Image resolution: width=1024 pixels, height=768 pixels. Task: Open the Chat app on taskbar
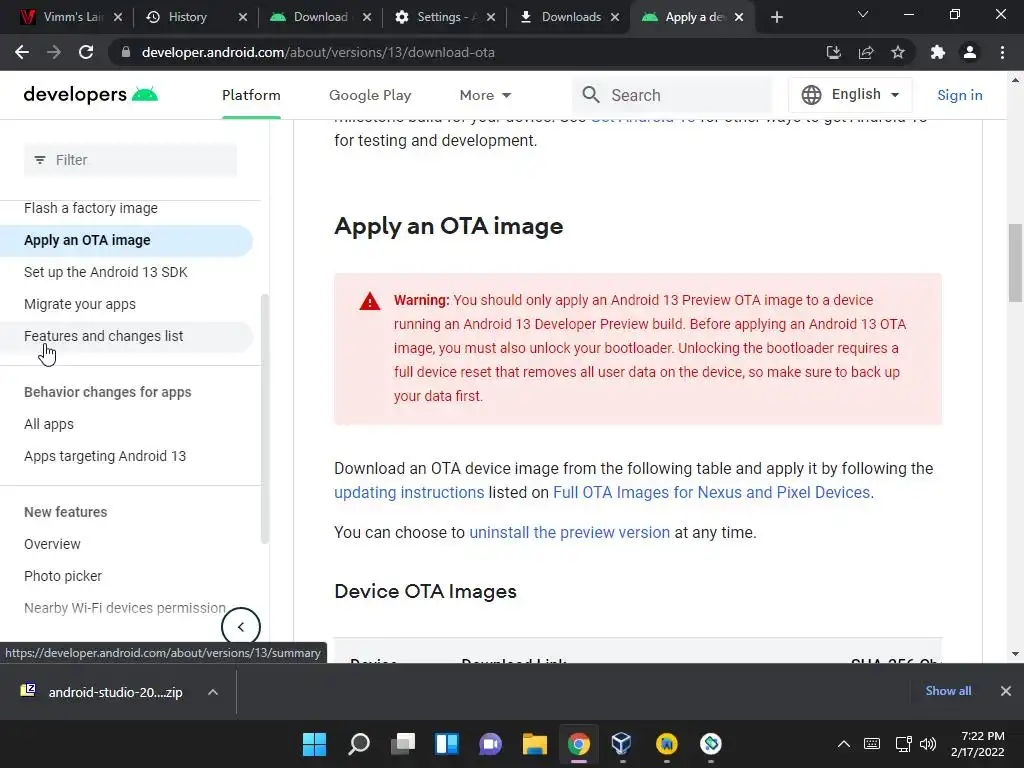click(x=490, y=744)
